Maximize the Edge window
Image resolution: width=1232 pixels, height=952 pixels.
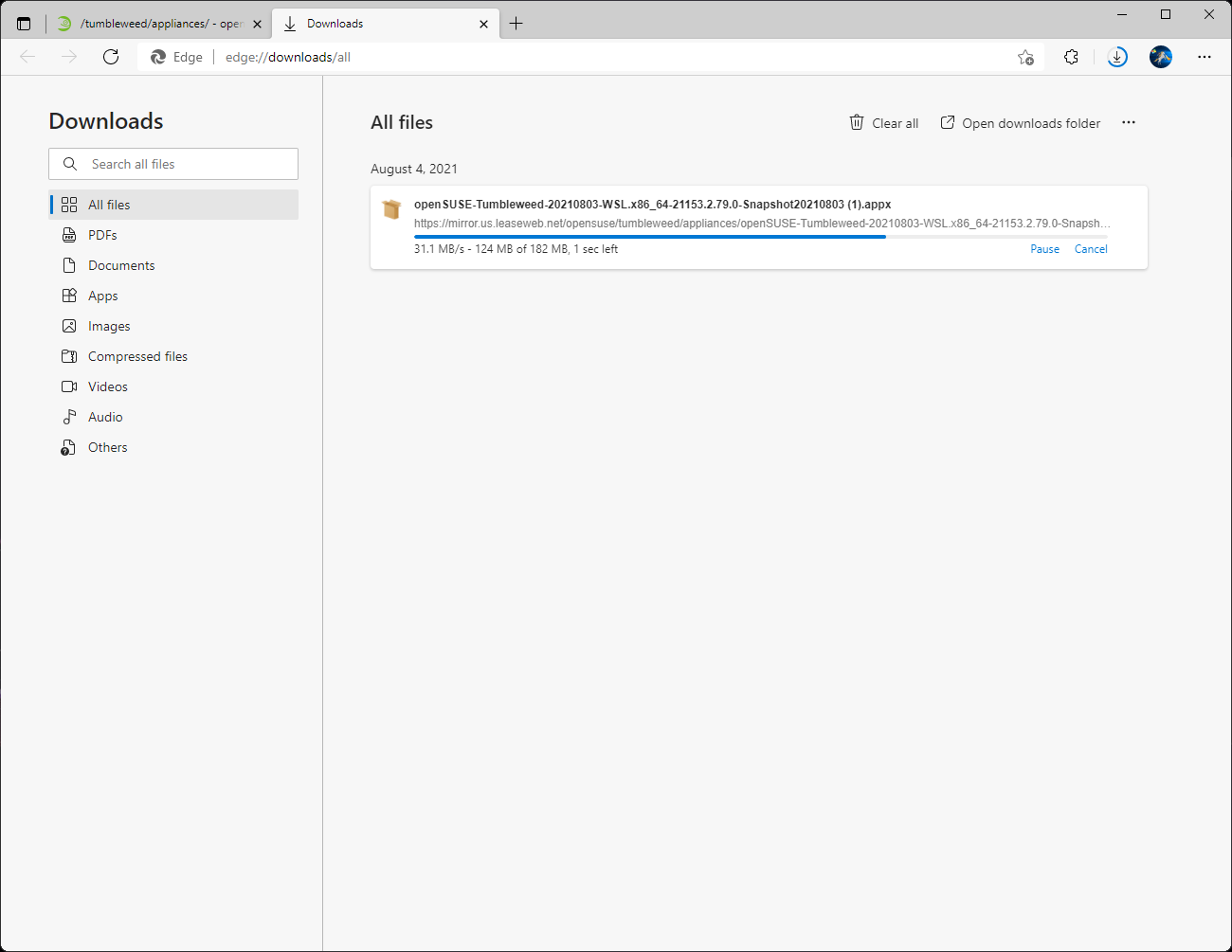pyautogui.click(x=1166, y=14)
